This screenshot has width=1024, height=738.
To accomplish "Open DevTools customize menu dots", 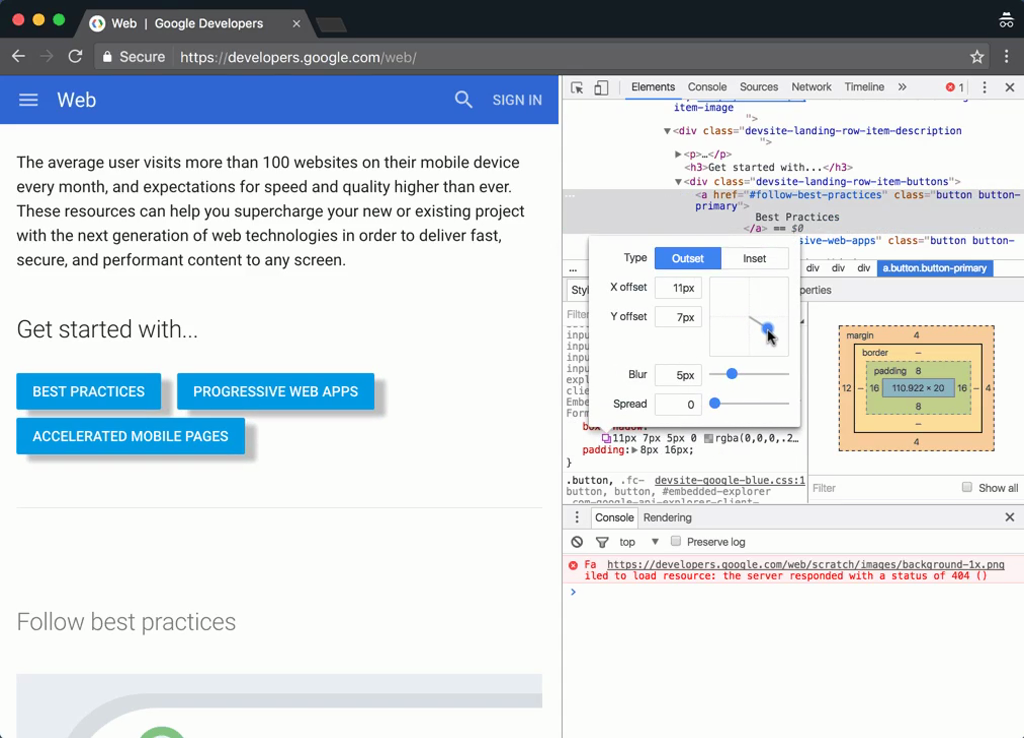I will [984, 87].
